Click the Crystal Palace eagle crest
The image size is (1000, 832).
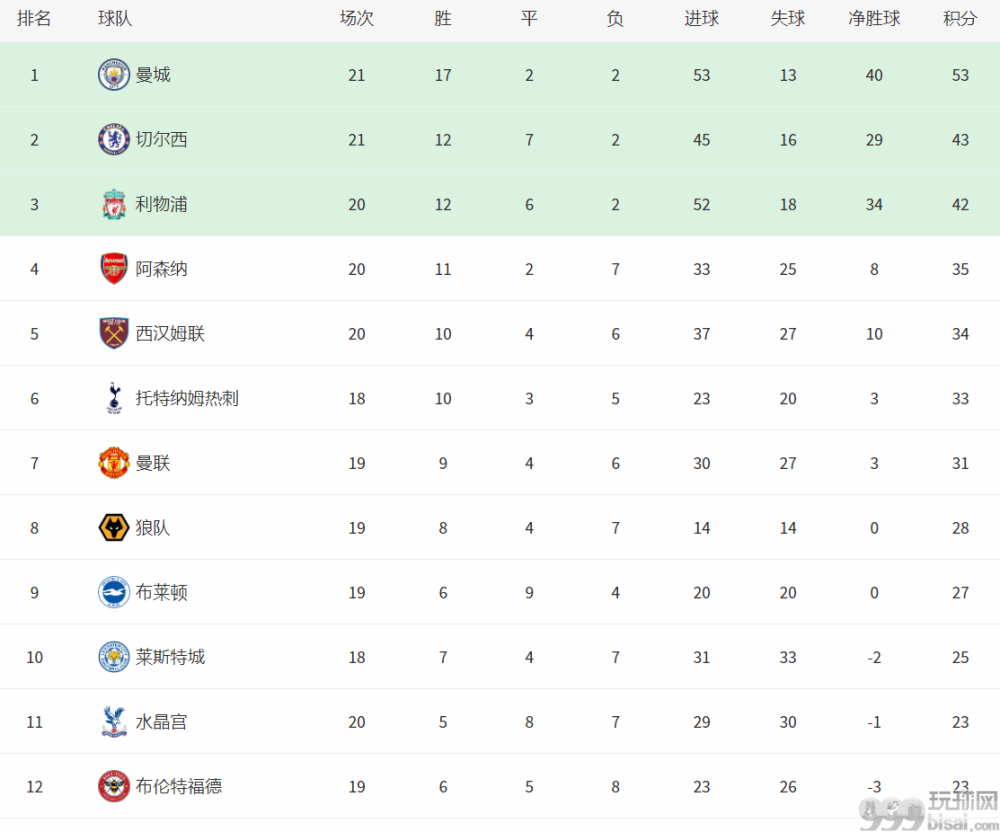pyautogui.click(x=114, y=722)
